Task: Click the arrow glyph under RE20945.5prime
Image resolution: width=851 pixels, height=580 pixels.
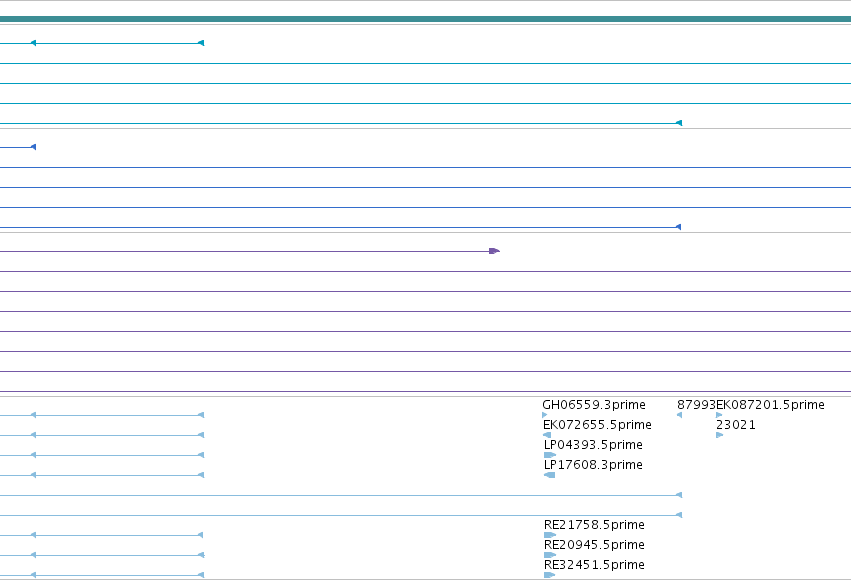Action: tap(550, 555)
